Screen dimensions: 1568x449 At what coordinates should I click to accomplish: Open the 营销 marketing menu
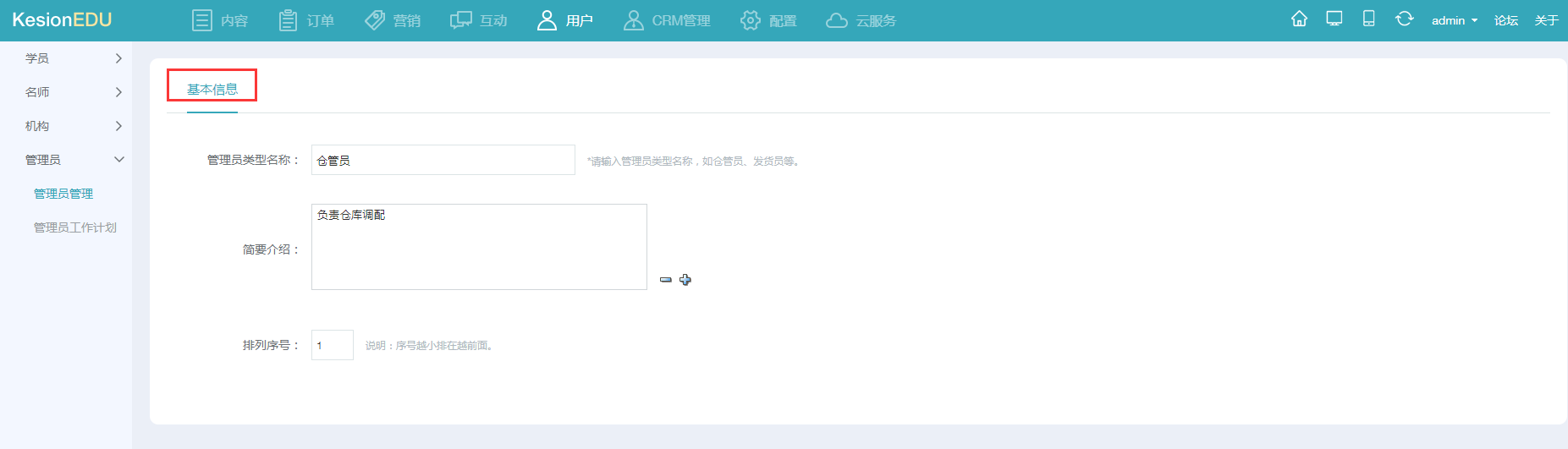click(x=393, y=20)
